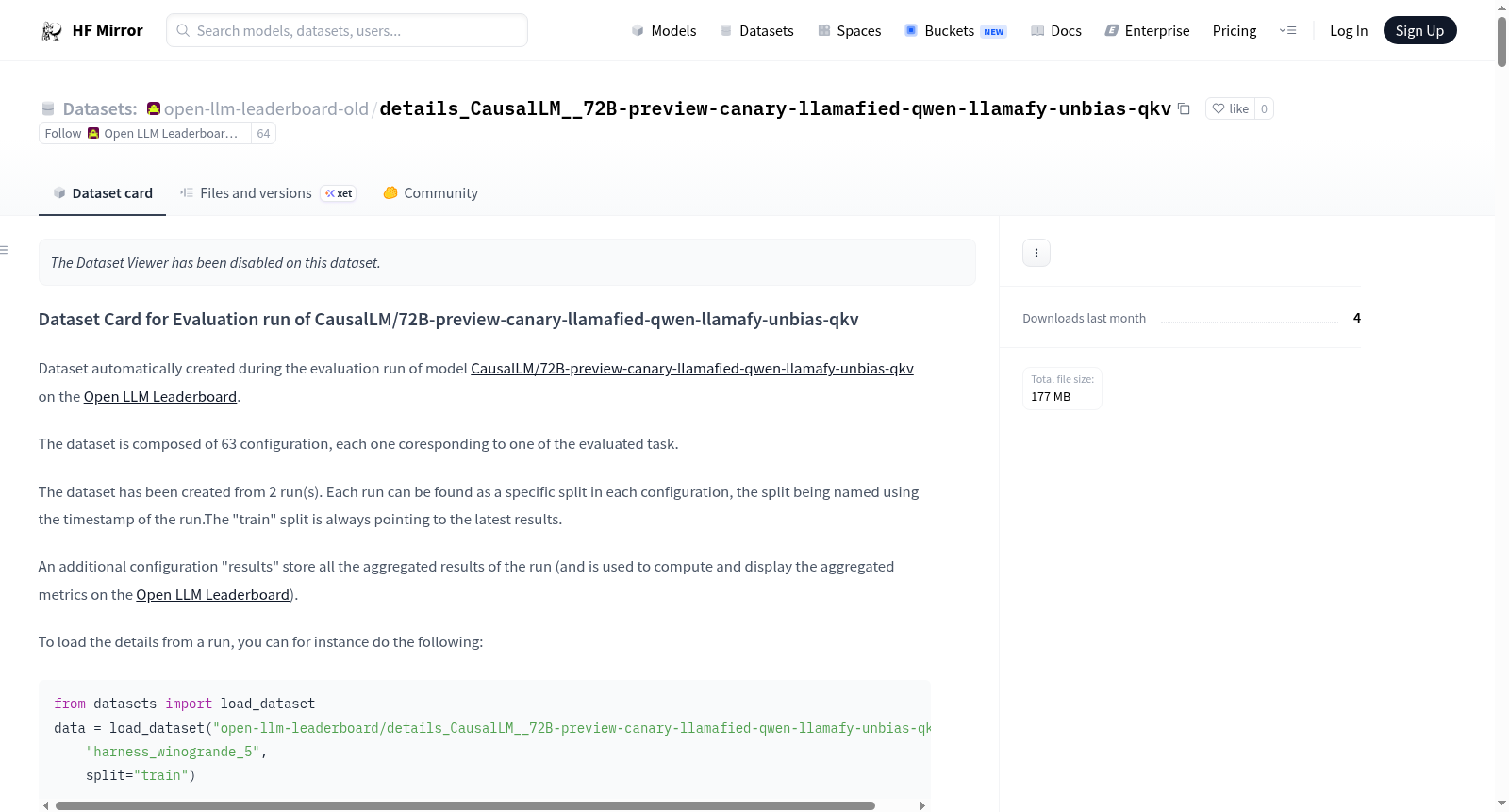
Task: Click the search magnifier icon
Action: tap(184, 30)
